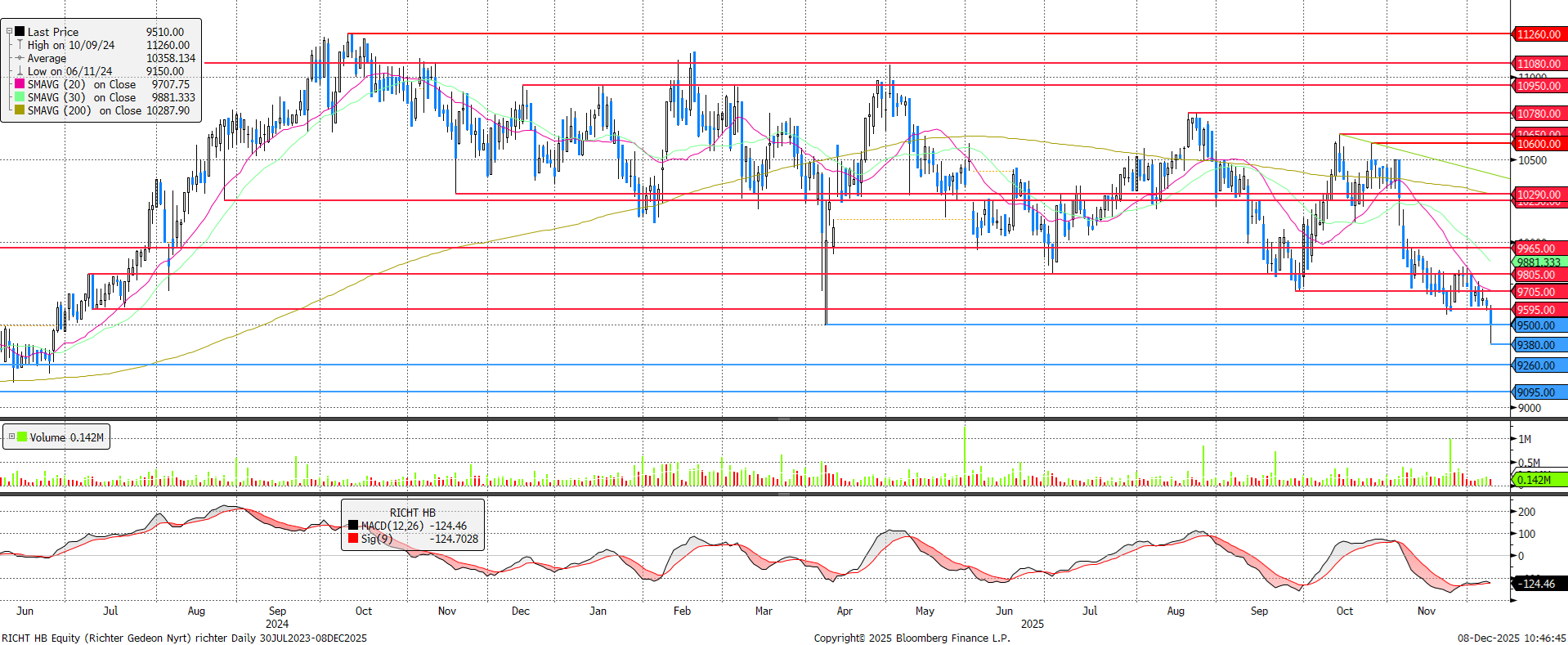Screen dimensions: 1568x645
Task: Click the 9881.333 green SMAVG axis label
Action: (x=1538, y=262)
